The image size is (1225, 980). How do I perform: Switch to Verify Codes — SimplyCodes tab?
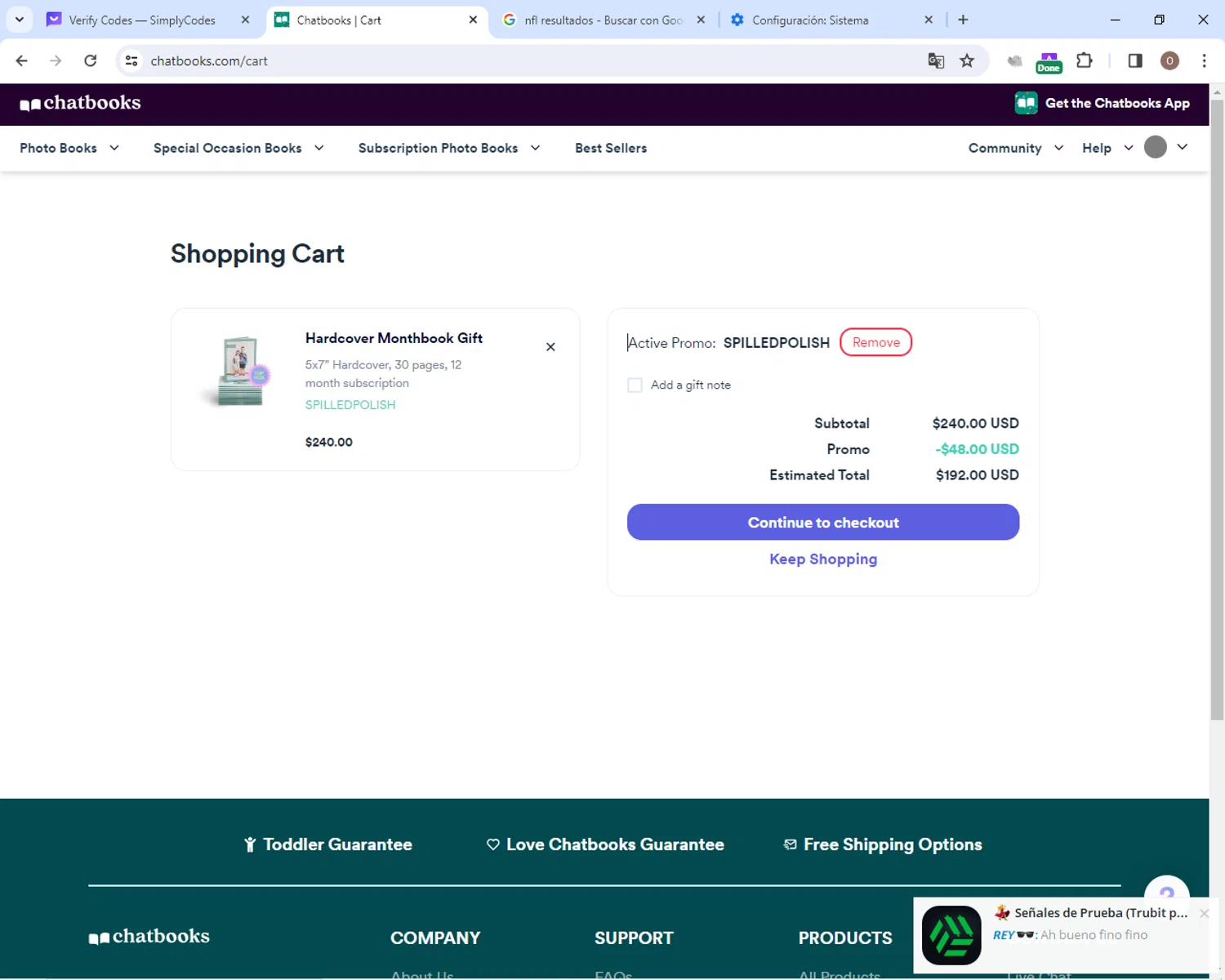coord(141,20)
